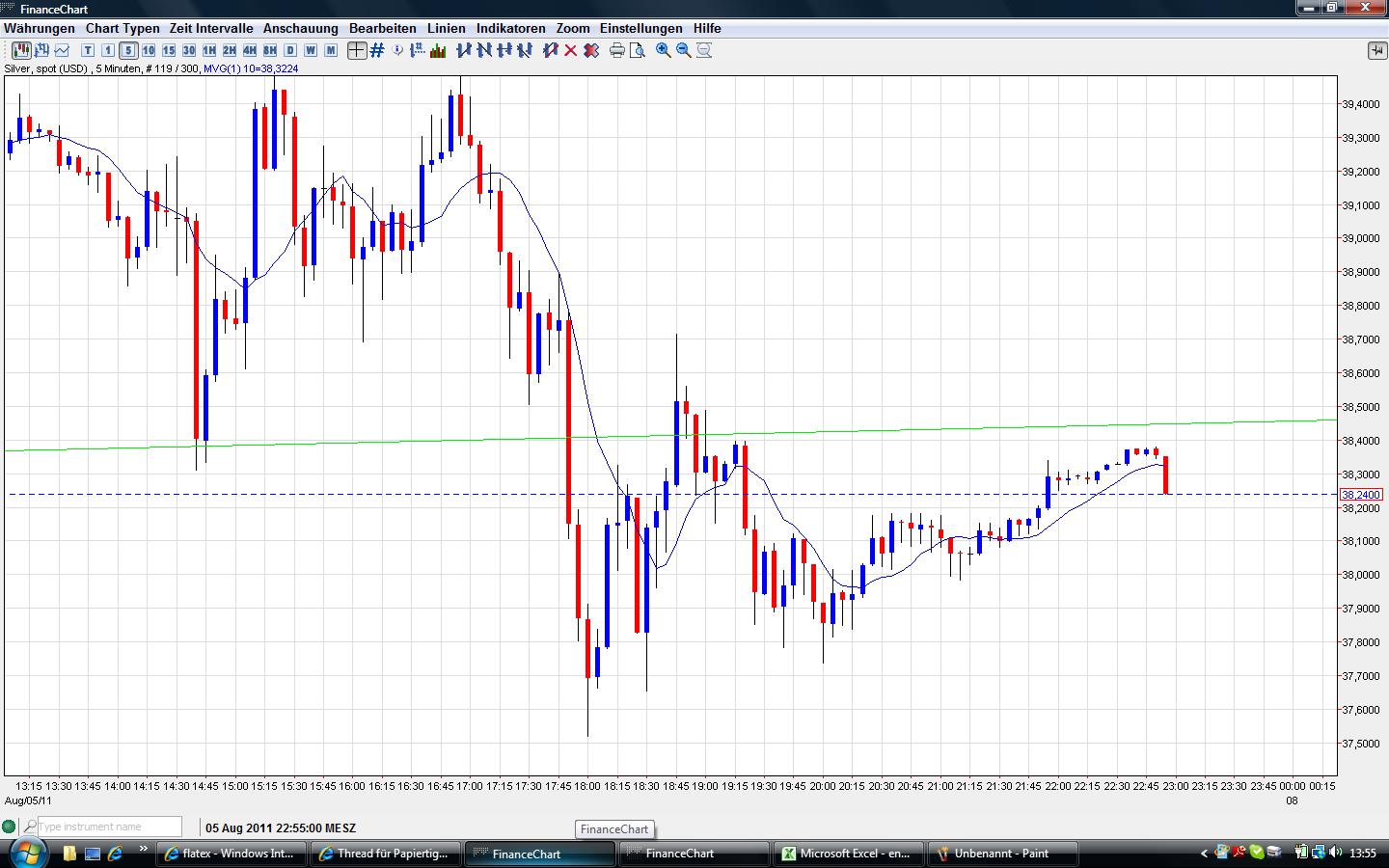Screen dimensions: 1389x868
Task: Expand the quick launch overflow chevron
Action: click(x=144, y=850)
